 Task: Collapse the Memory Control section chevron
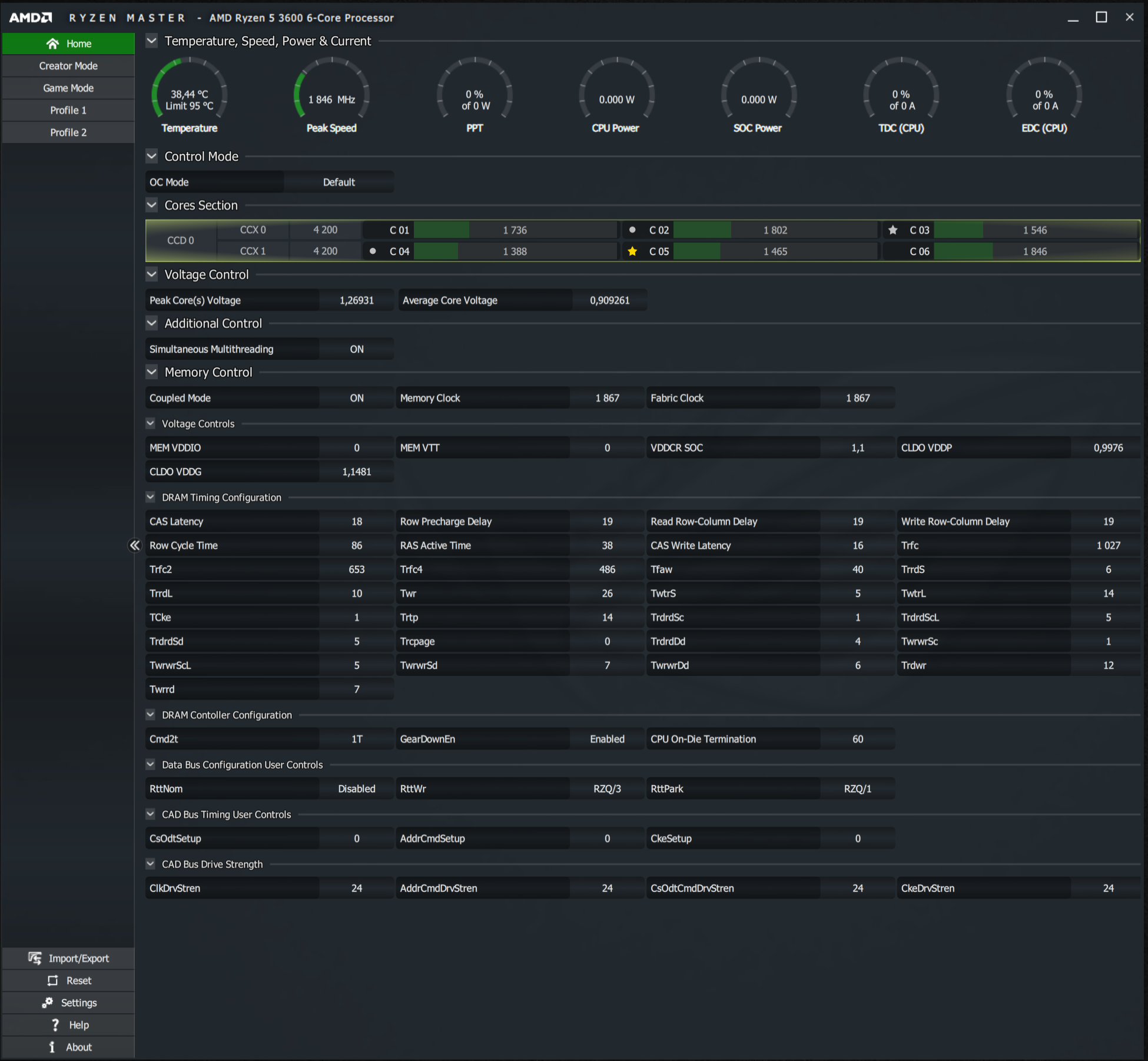click(152, 372)
